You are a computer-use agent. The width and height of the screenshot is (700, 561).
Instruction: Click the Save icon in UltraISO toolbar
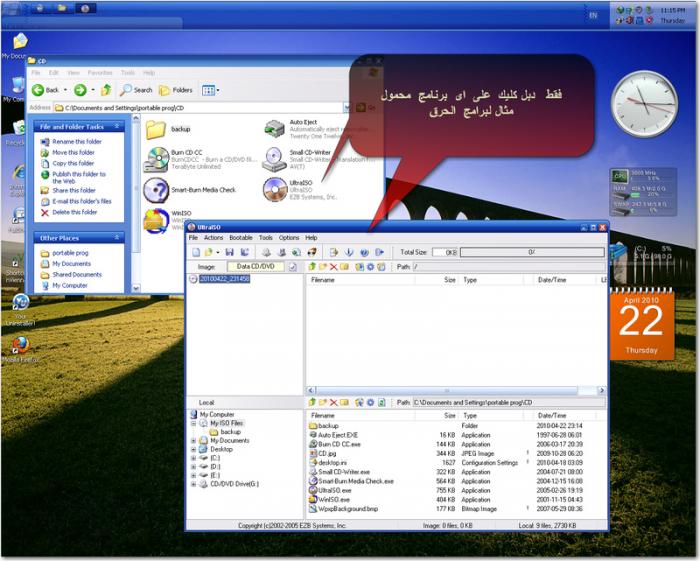pos(229,253)
